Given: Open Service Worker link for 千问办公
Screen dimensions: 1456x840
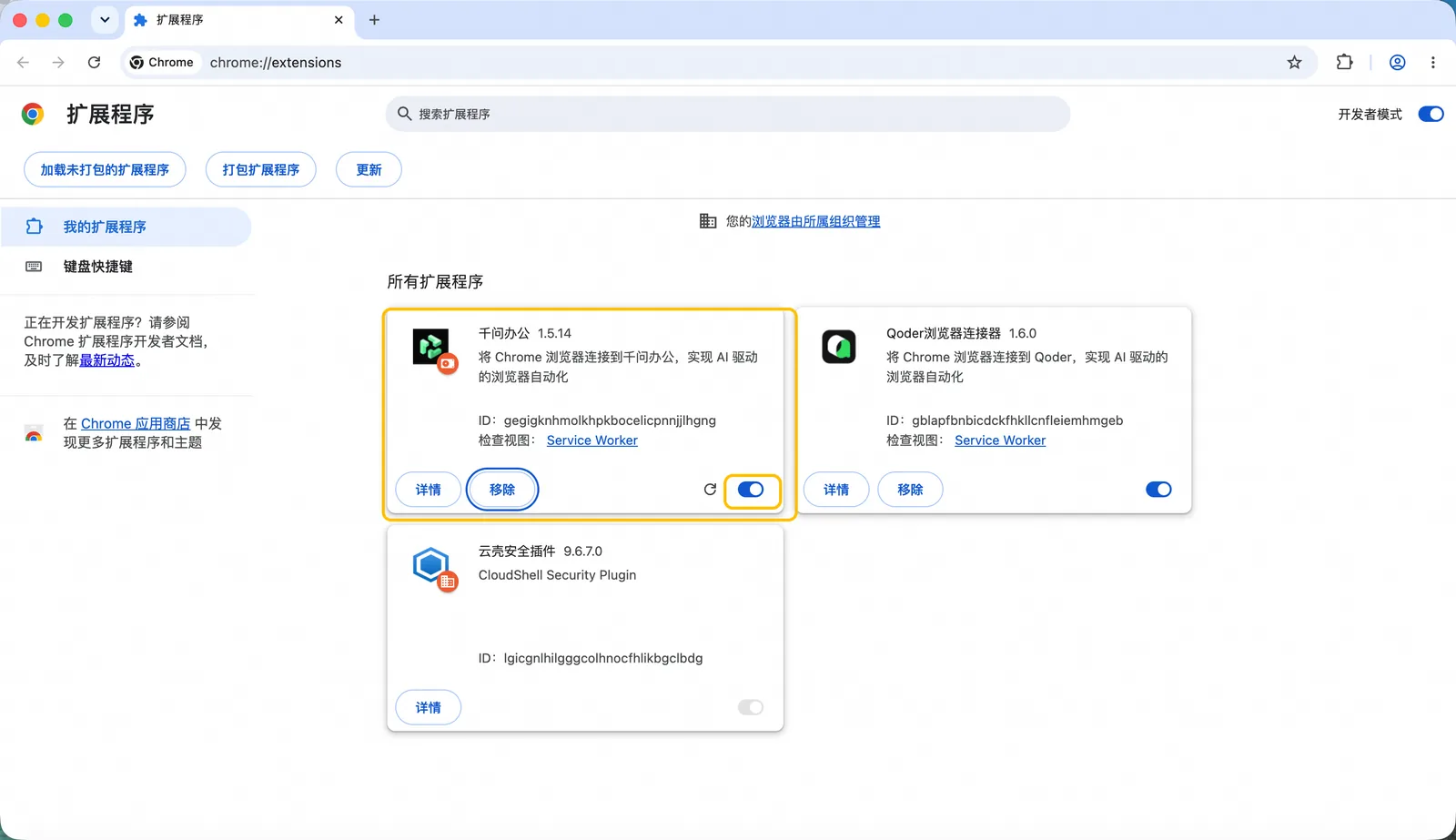Looking at the screenshot, I should click(592, 440).
